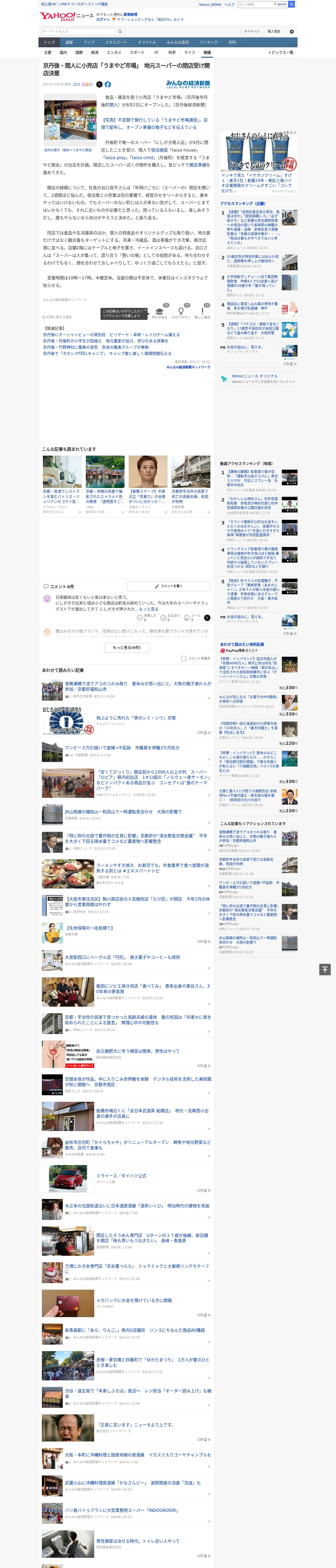Image resolution: width=336 pixels, height=1568 pixels.
Task: Close the reaction support tooltip
Action: coord(146,310)
